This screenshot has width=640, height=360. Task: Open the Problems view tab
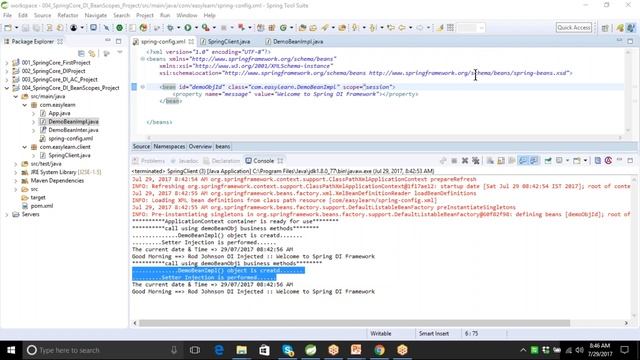point(149,161)
